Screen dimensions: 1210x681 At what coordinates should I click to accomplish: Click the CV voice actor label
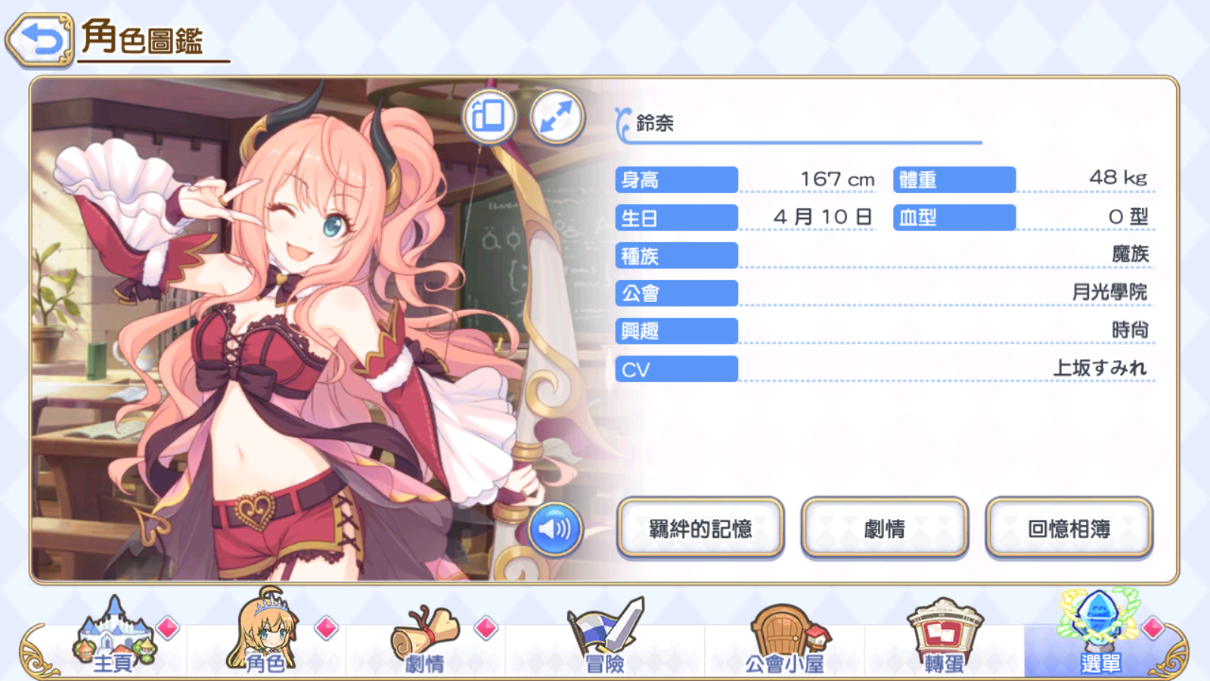(677, 369)
